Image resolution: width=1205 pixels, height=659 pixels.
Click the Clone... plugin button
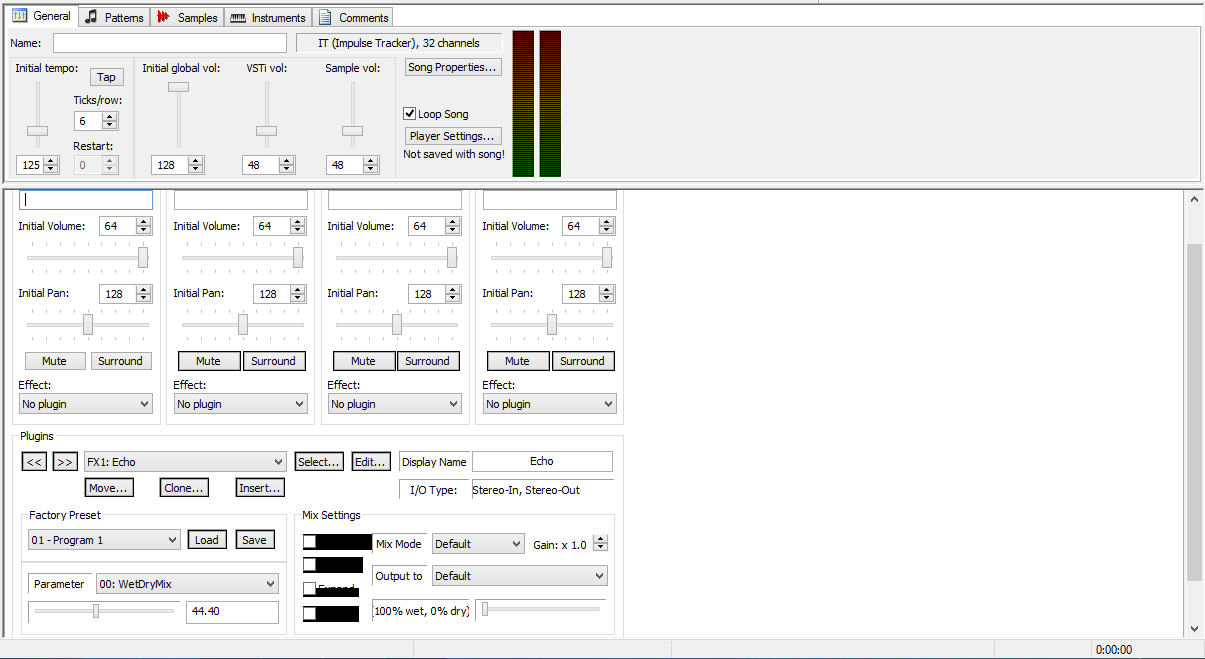(184, 487)
